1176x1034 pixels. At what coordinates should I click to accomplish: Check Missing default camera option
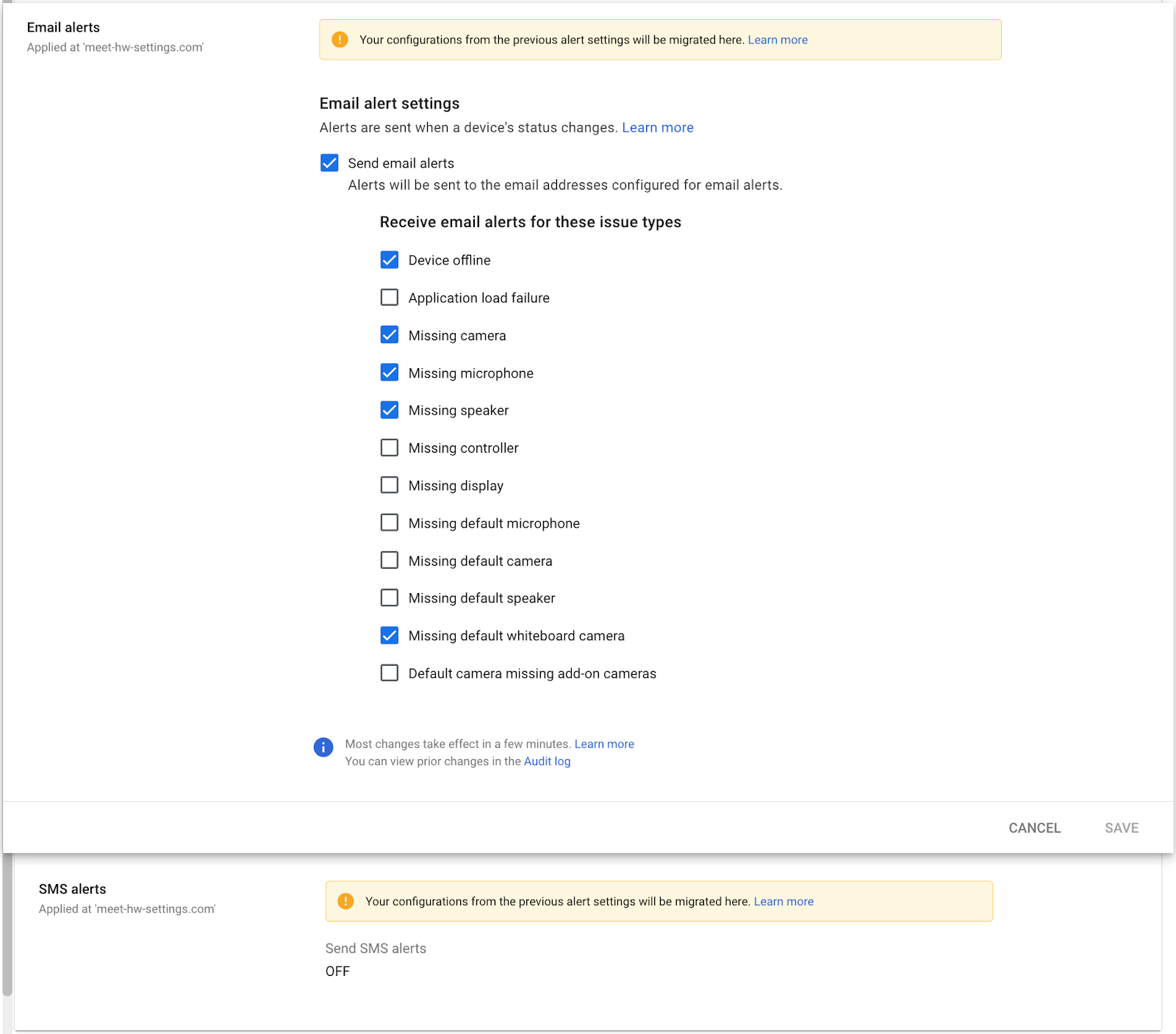390,561
